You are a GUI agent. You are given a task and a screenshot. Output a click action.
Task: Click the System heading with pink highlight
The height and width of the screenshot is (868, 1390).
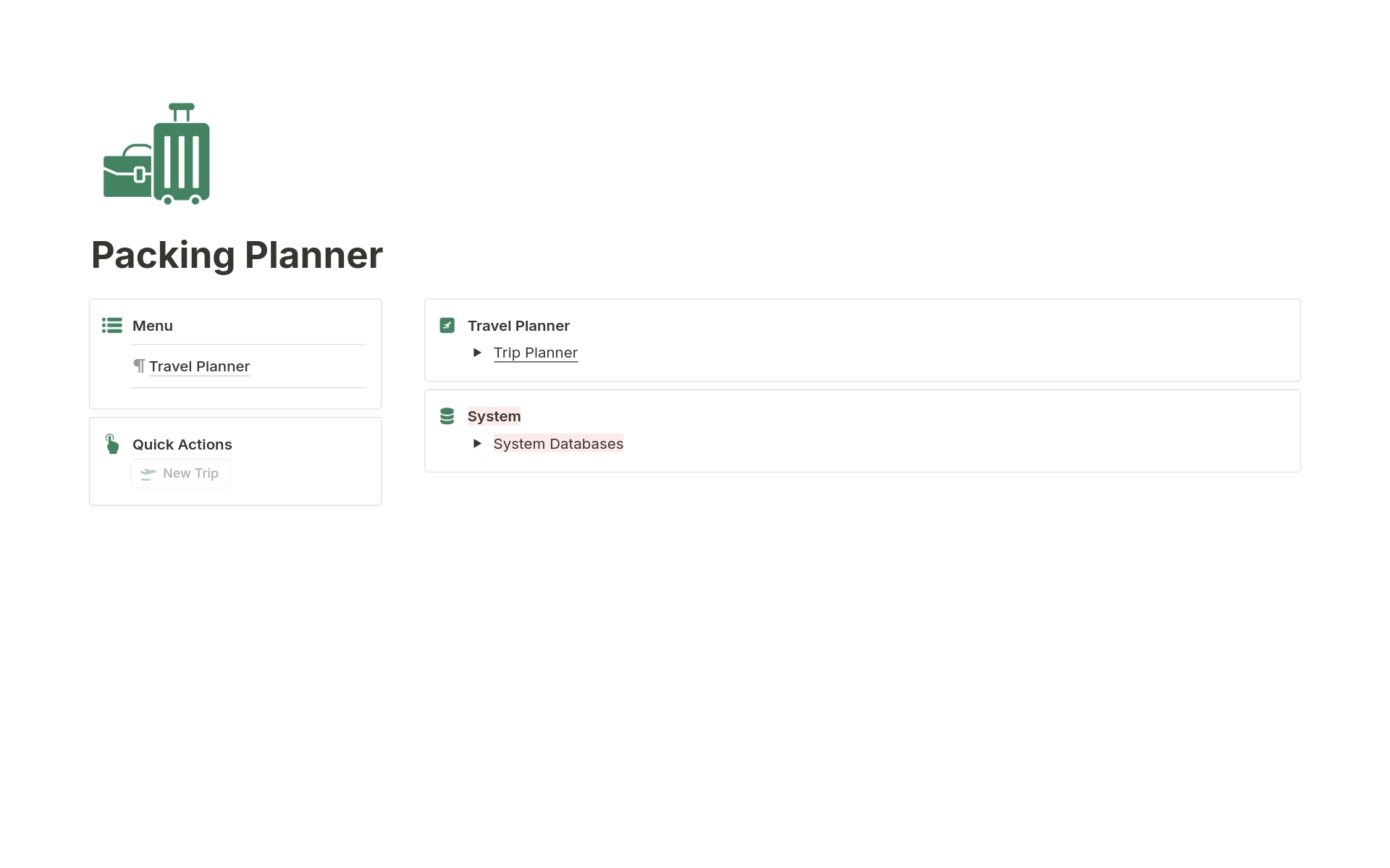494,416
